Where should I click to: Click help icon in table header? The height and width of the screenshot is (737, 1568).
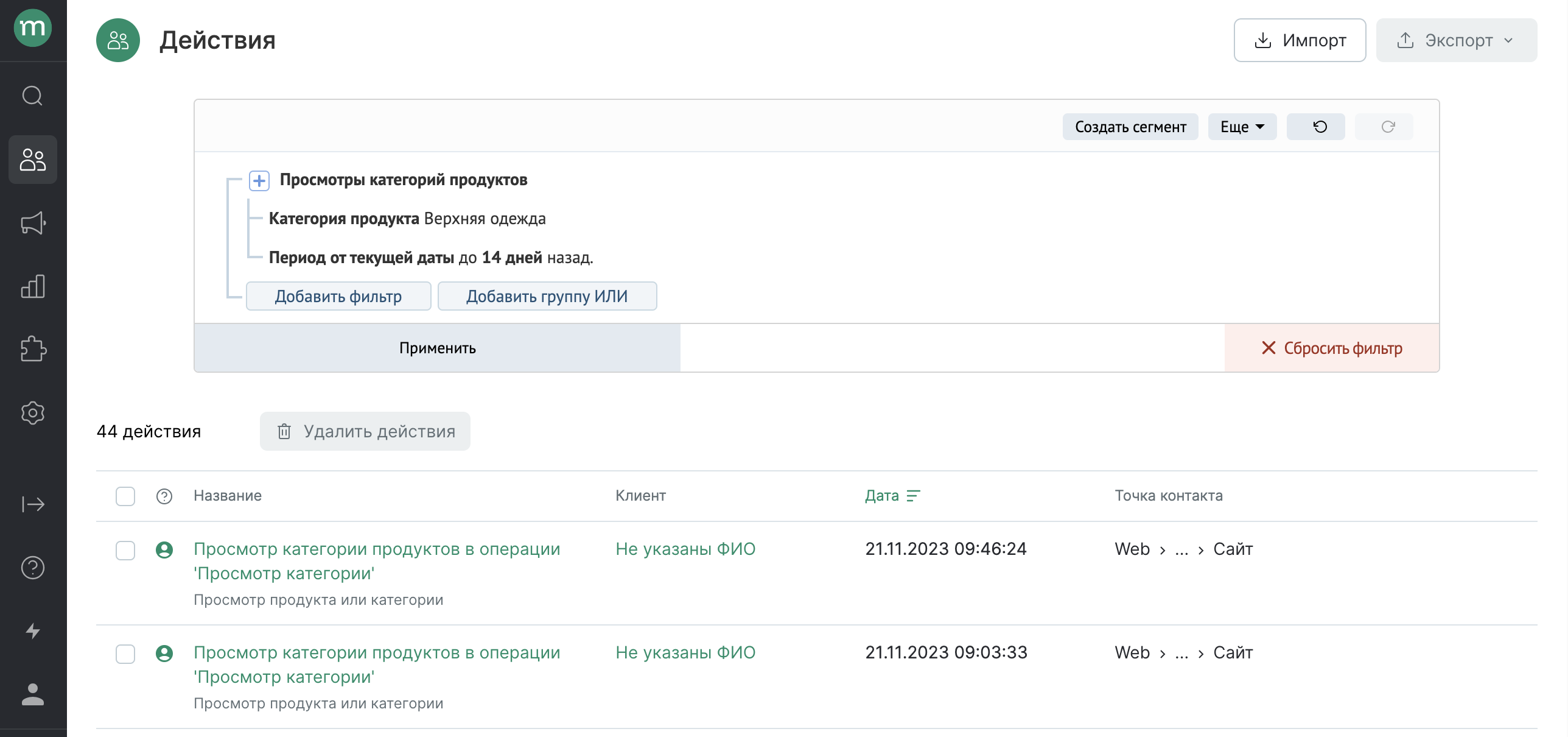(164, 496)
